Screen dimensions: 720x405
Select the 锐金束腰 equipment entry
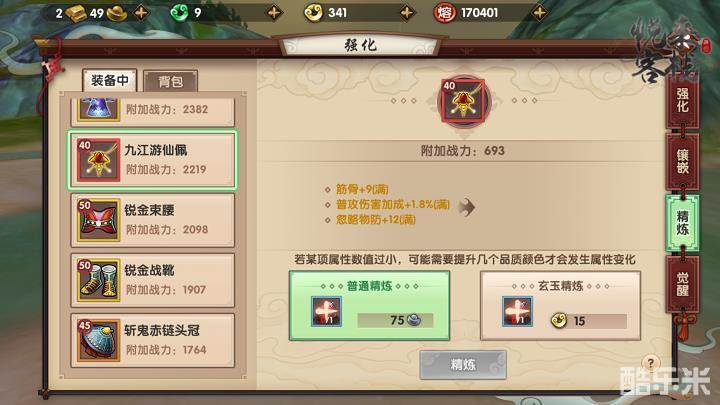click(152, 220)
